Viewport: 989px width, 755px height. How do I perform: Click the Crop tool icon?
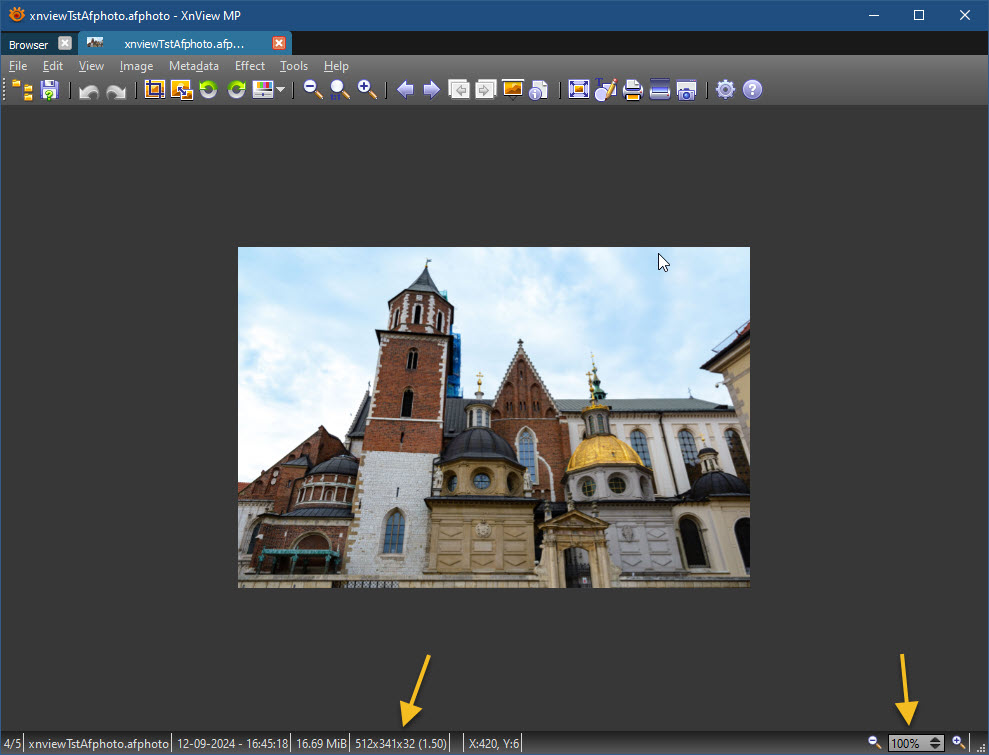(154, 90)
